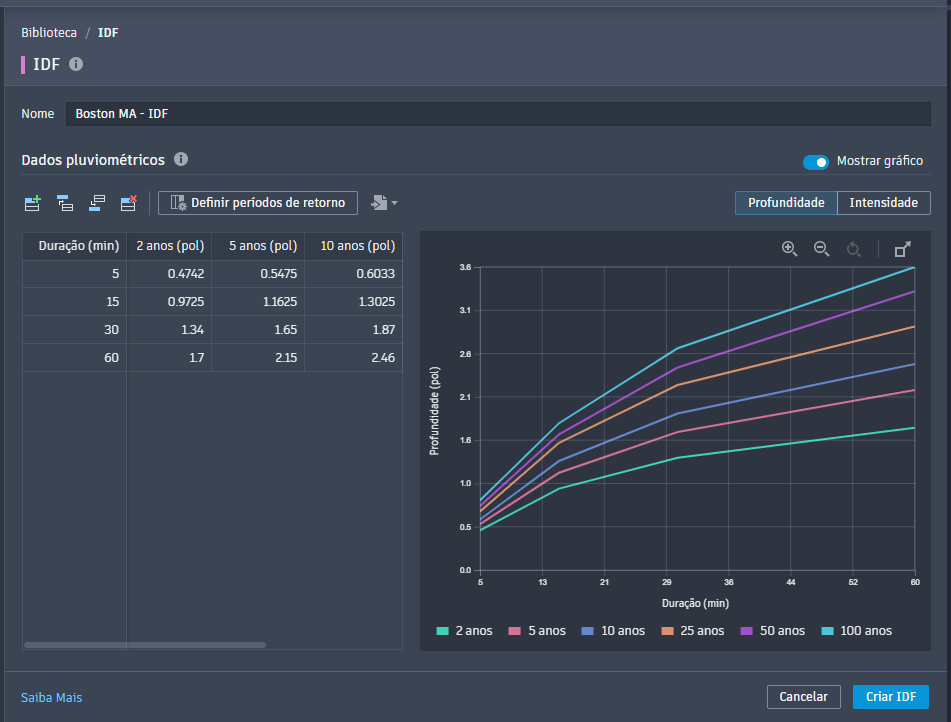Click the delete row icon
The height and width of the screenshot is (722, 951).
129,203
